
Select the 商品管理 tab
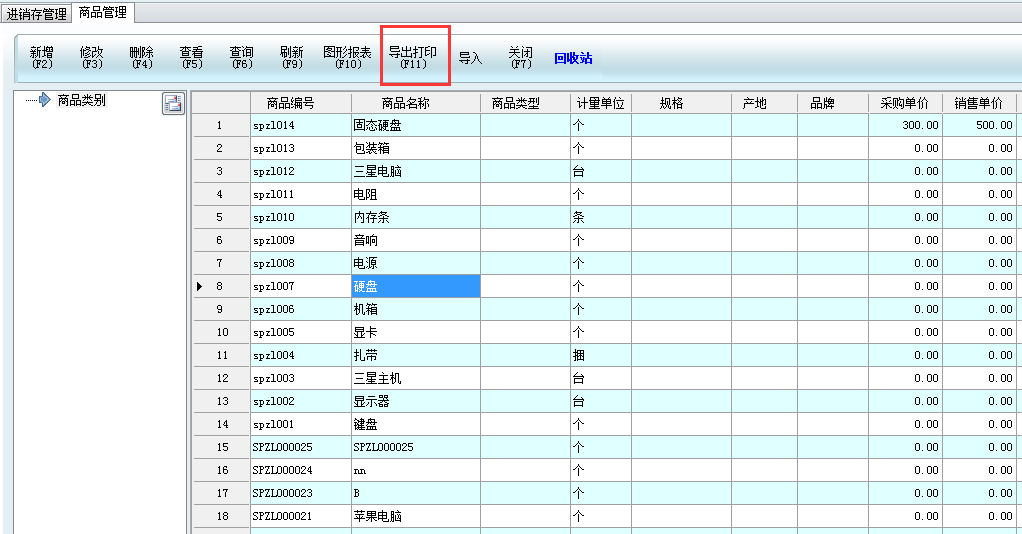[x=104, y=13]
